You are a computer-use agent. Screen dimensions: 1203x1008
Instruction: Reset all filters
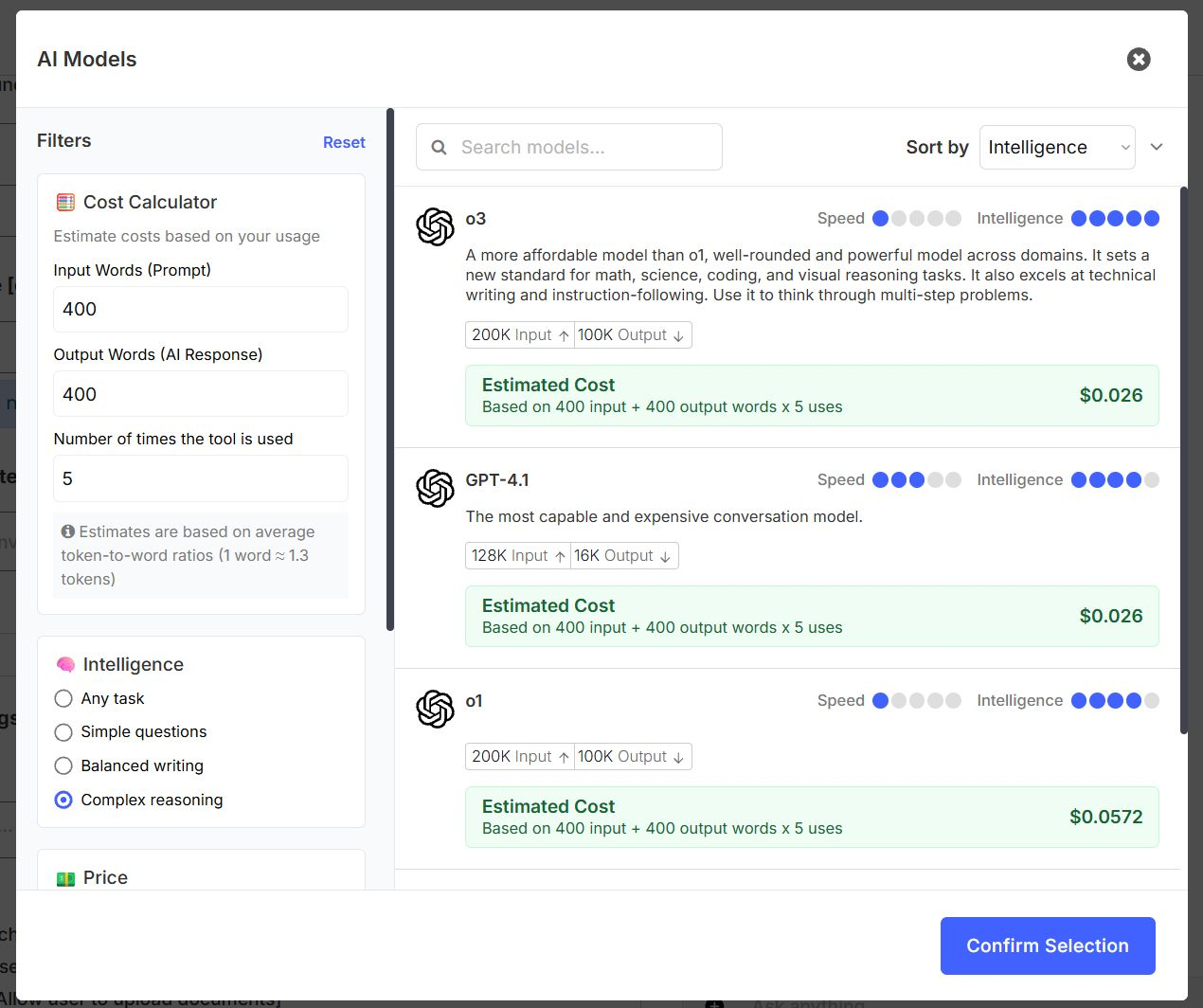[x=344, y=142]
